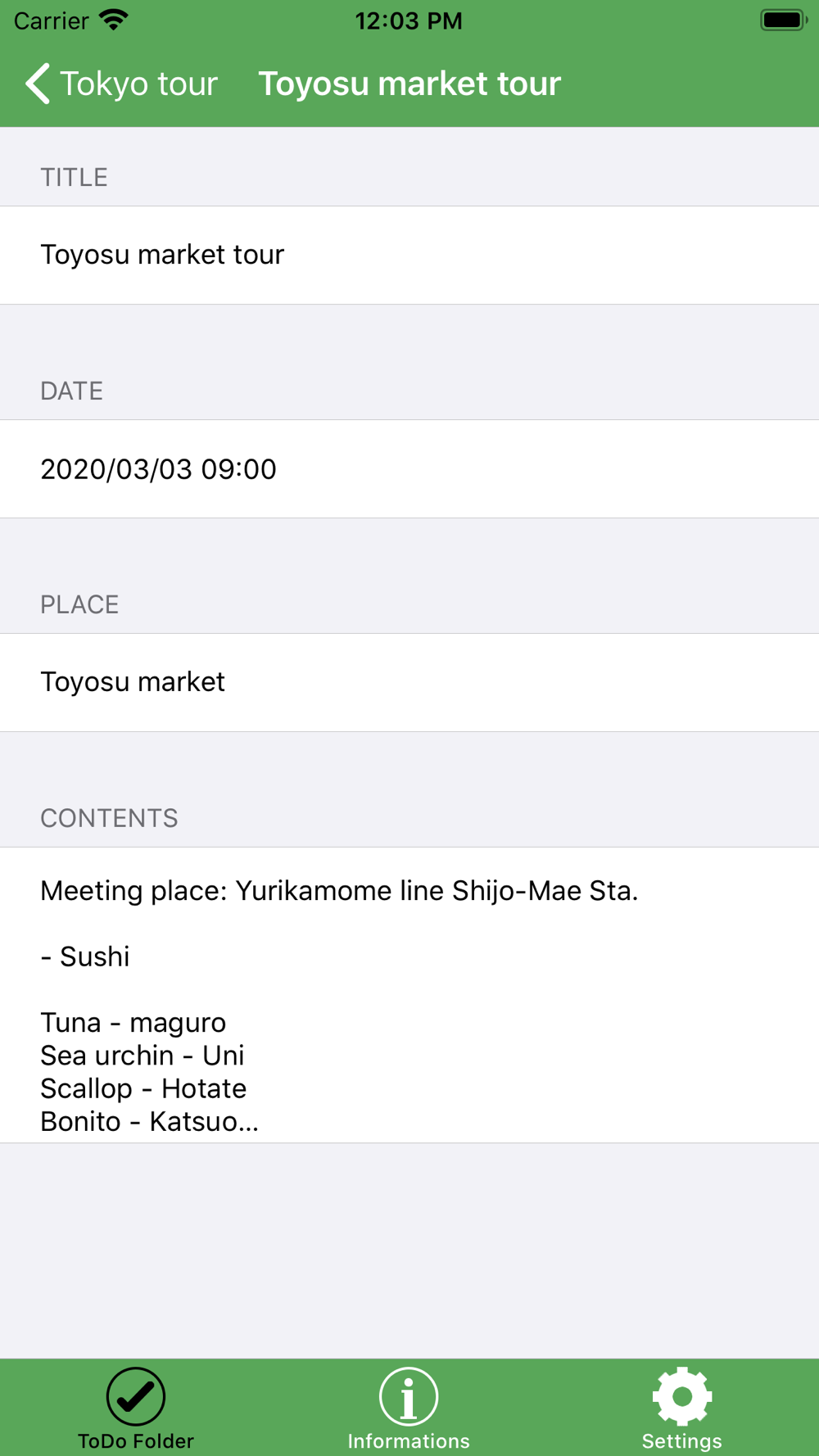Open the Settings gear icon
The width and height of the screenshot is (819, 1456).
(682, 1396)
